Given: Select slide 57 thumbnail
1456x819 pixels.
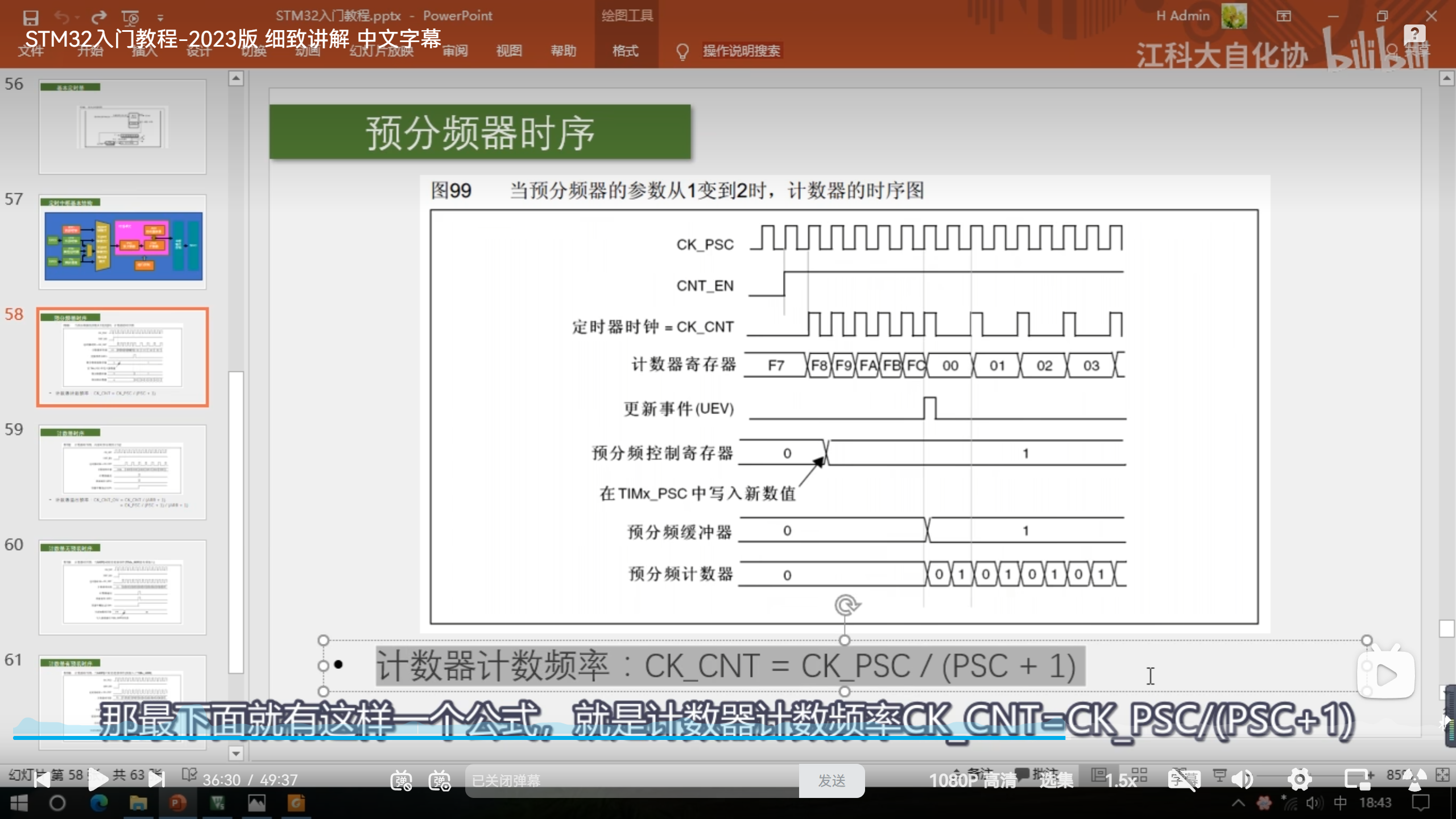Looking at the screenshot, I should [x=123, y=242].
